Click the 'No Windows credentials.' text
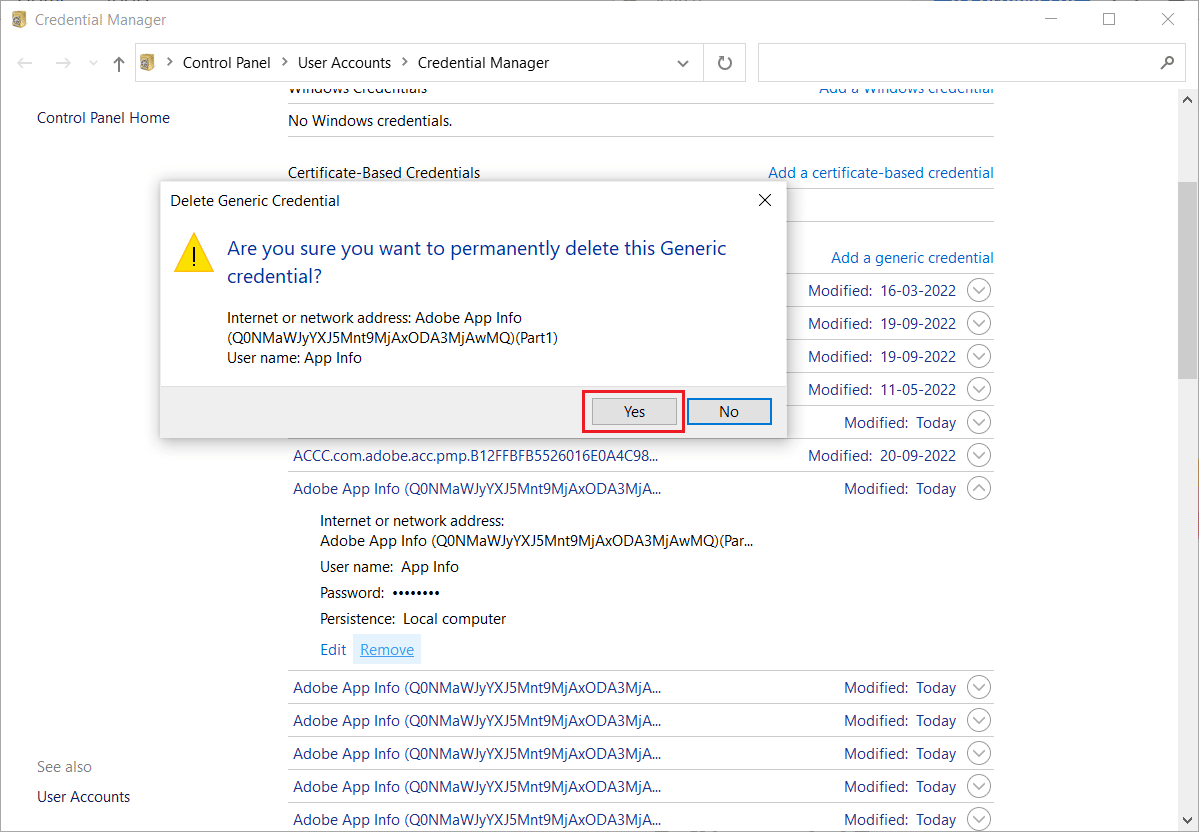The width and height of the screenshot is (1199, 832). pyautogui.click(x=370, y=121)
